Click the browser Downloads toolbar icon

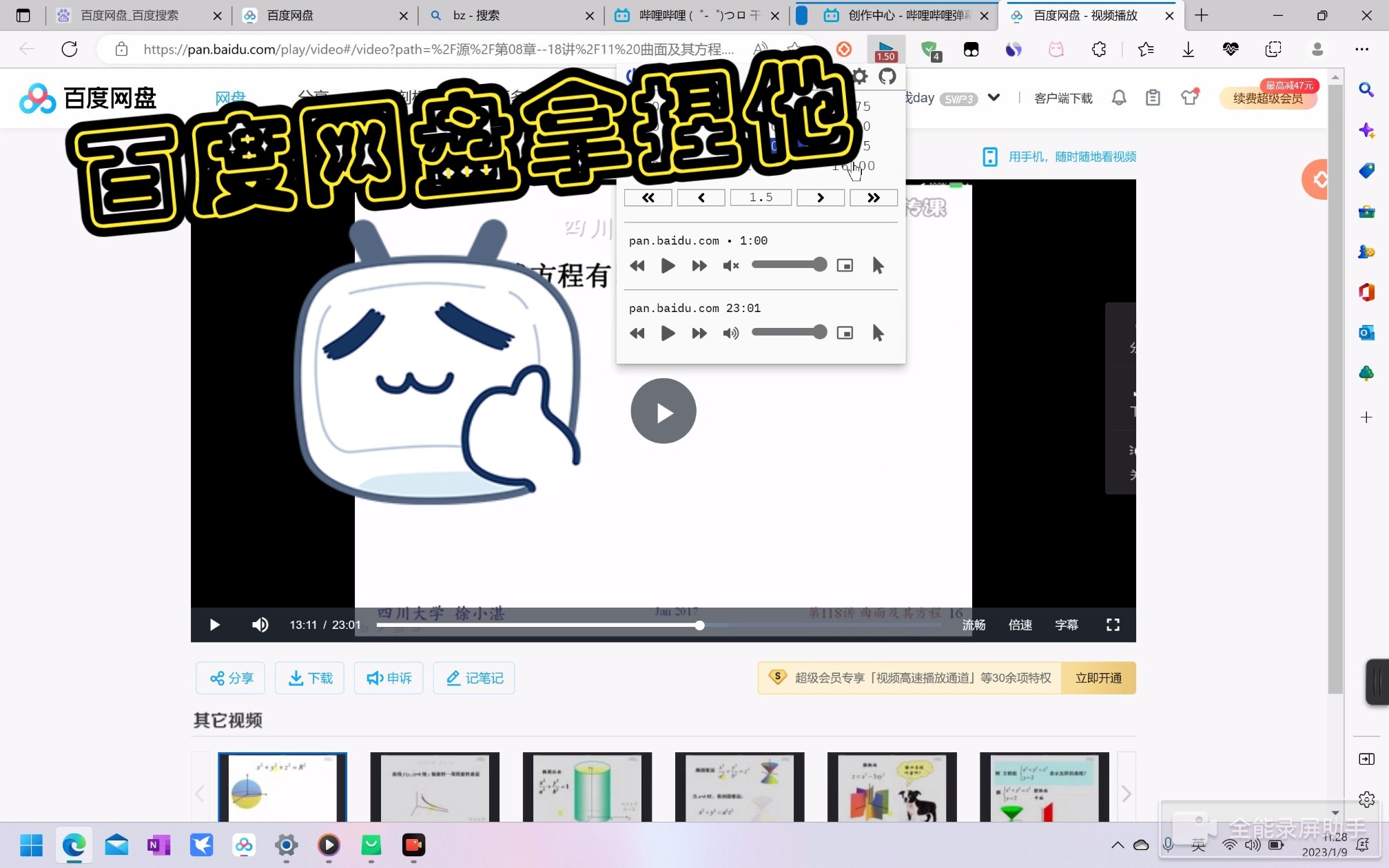coord(1188,50)
